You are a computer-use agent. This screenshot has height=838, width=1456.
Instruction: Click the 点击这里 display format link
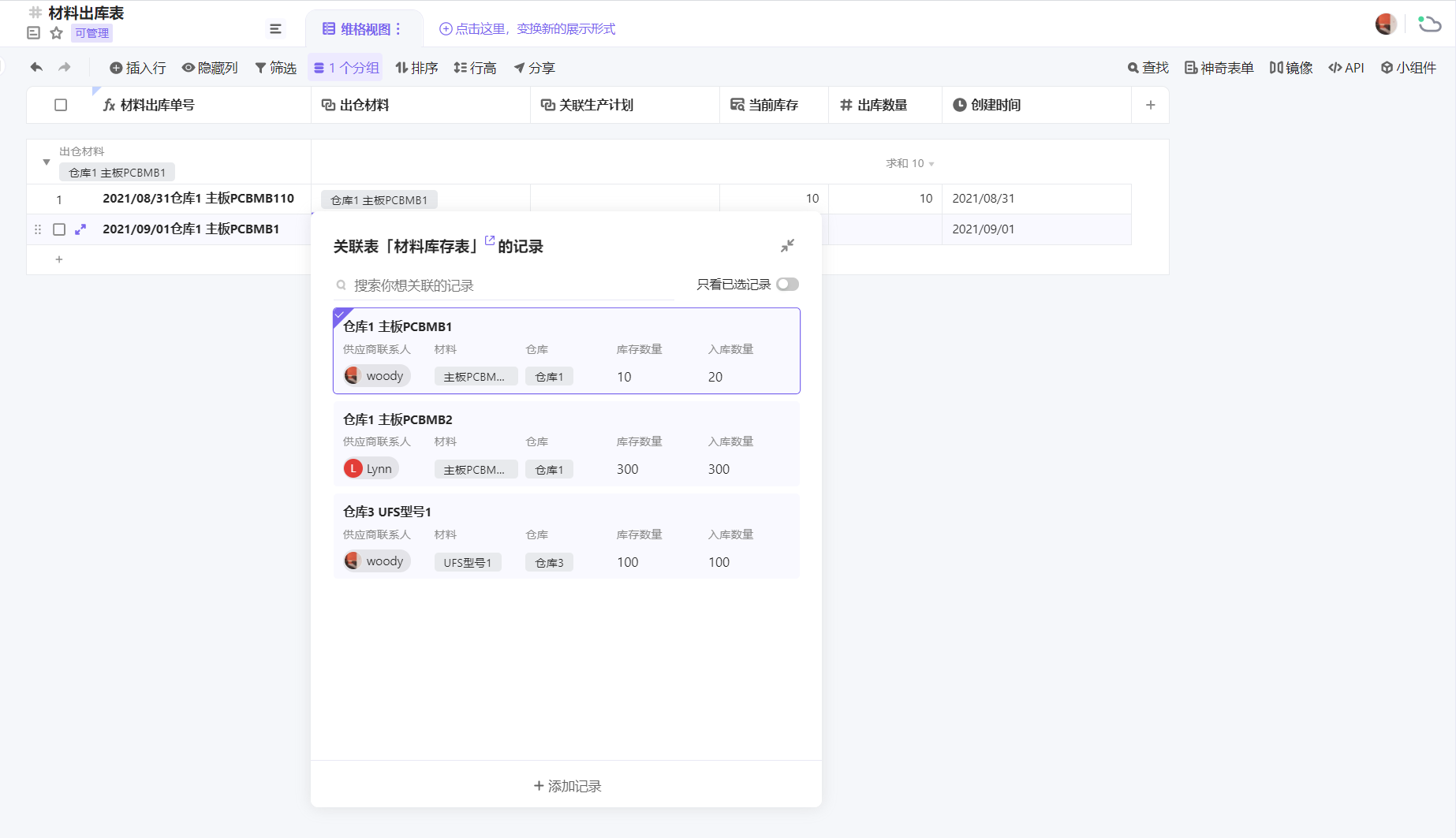click(529, 28)
